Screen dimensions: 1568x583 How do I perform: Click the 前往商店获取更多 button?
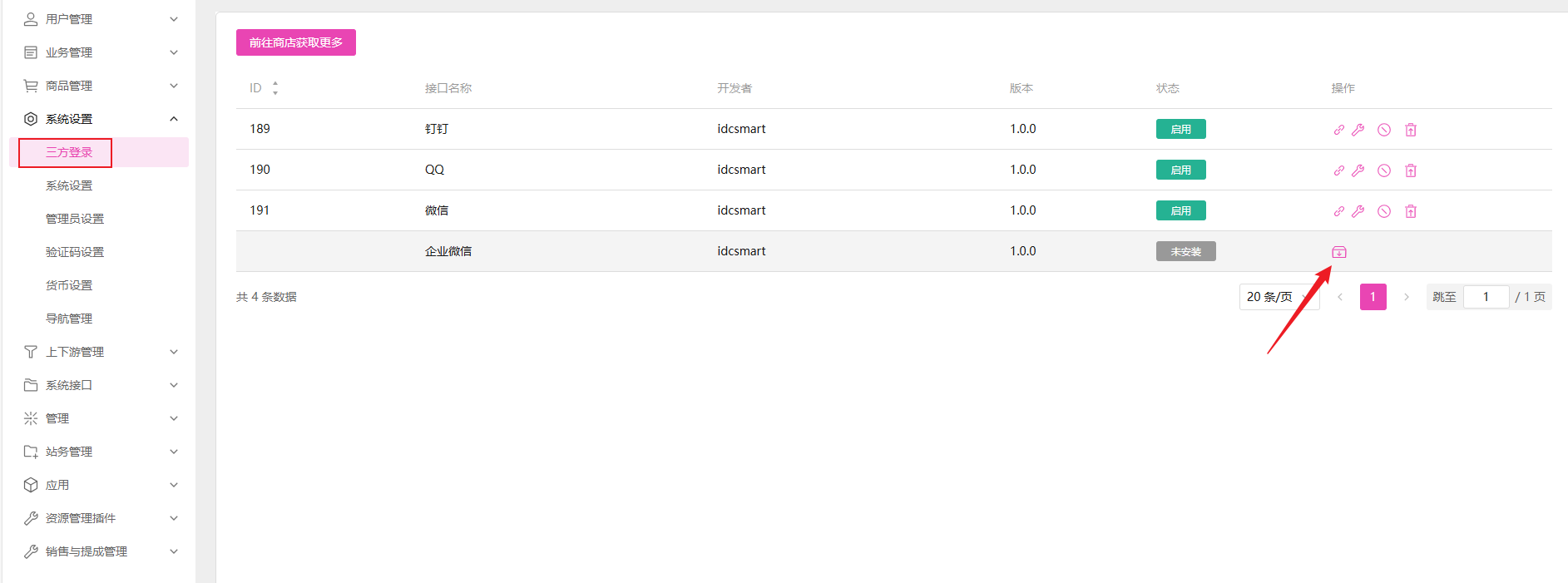(x=295, y=42)
